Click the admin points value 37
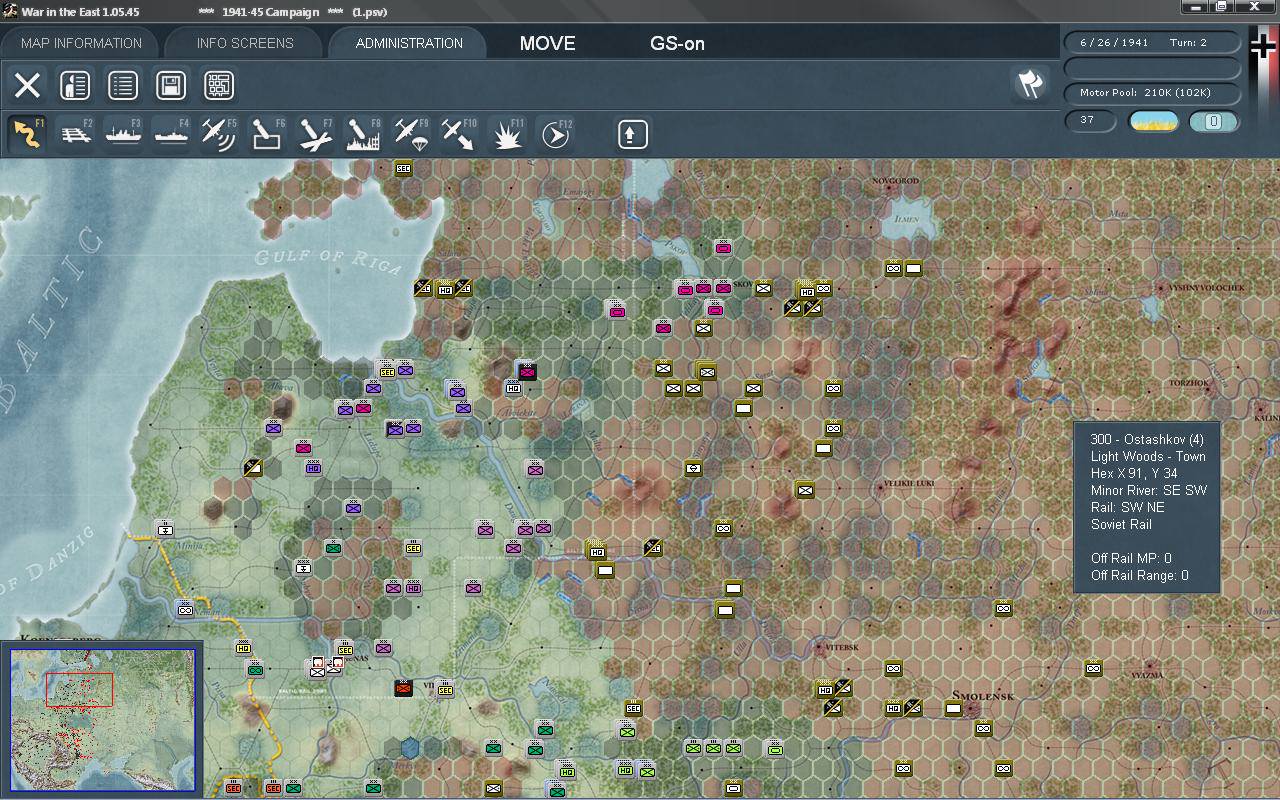This screenshot has width=1280, height=800. 1092,121
